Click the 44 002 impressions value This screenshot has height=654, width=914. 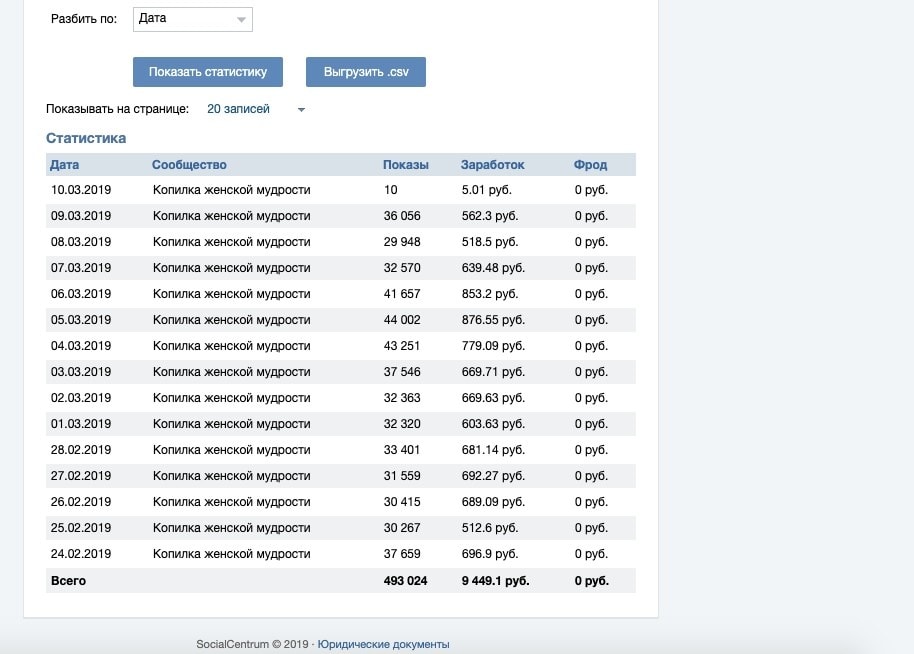point(402,320)
